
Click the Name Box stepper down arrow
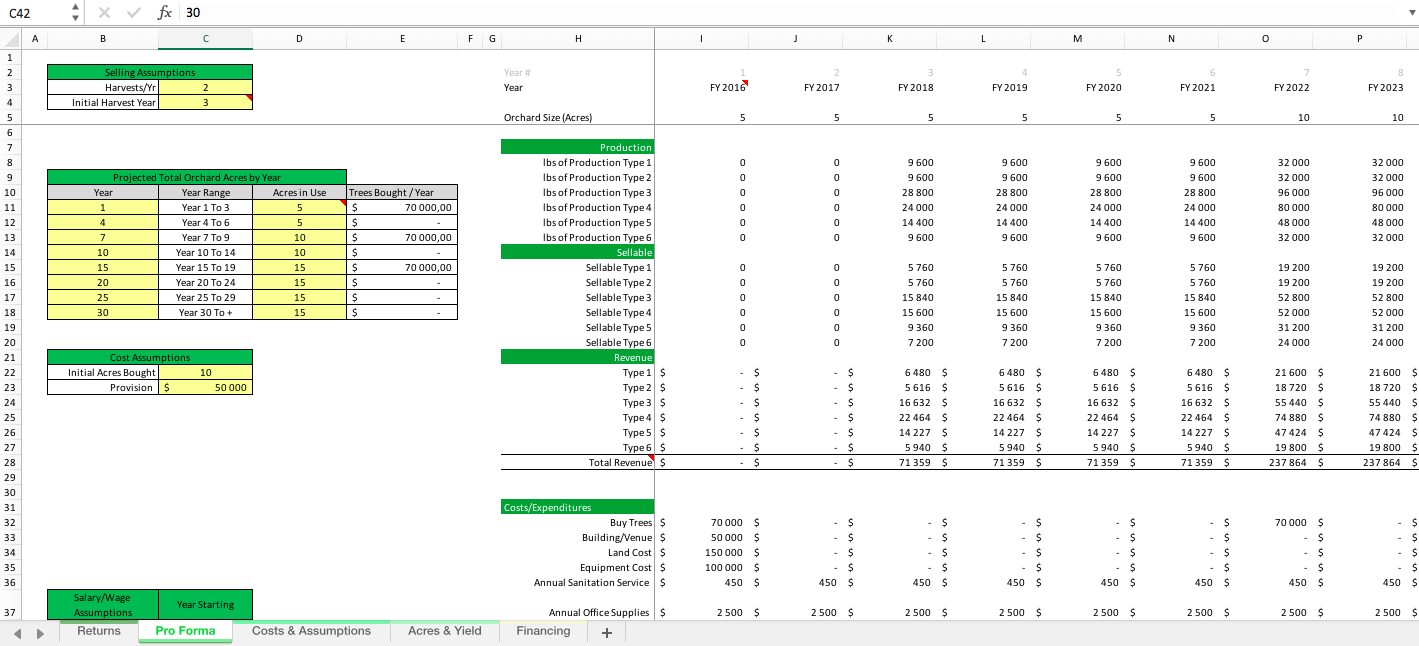pyautogui.click(x=74, y=19)
